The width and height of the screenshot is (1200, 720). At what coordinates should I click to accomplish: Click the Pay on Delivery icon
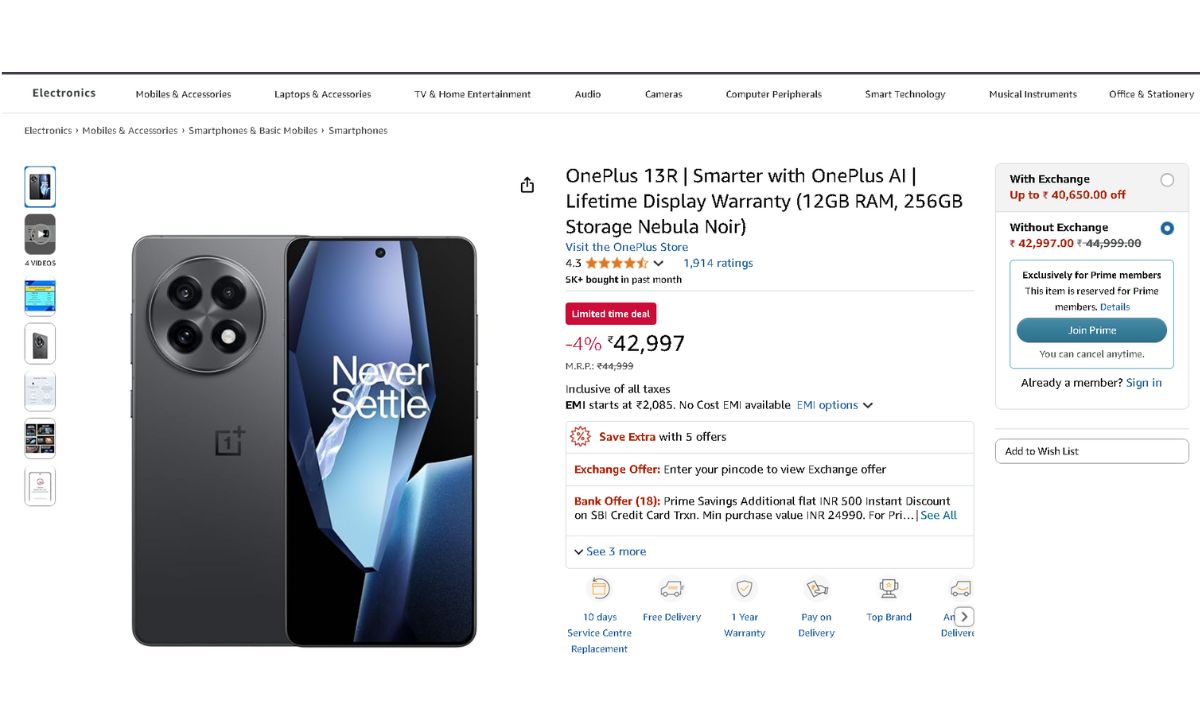(x=816, y=589)
